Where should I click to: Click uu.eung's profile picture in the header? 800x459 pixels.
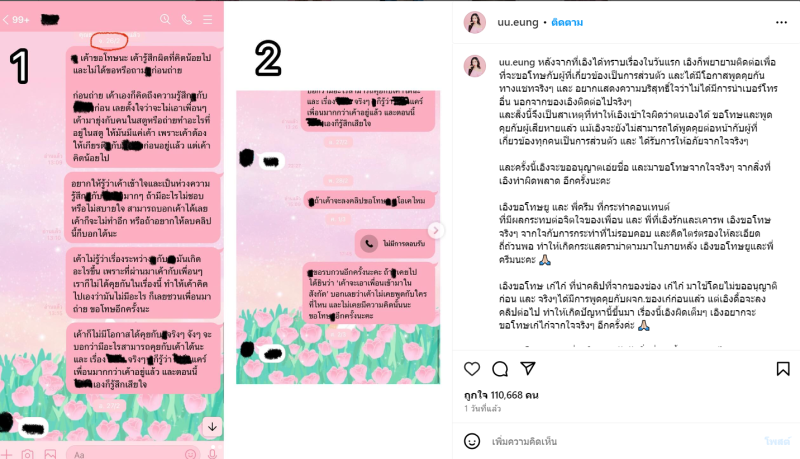pyautogui.click(x=474, y=22)
